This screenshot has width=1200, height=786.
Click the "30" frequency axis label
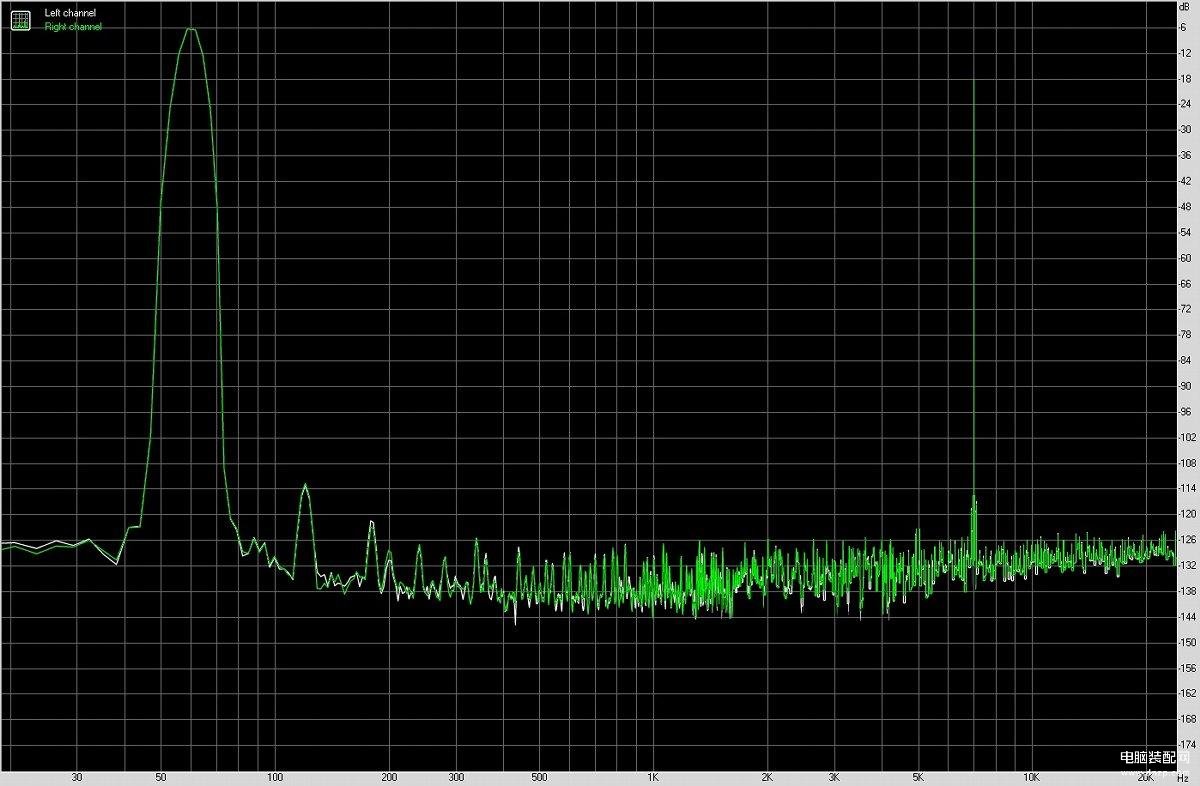click(77, 777)
